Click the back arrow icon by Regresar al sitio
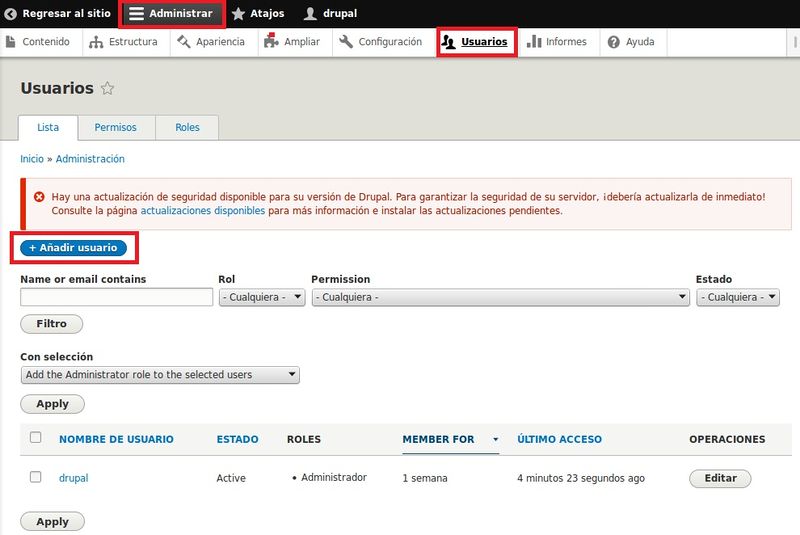Image resolution: width=800 pixels, height=535 pixels. pos(10,14)
